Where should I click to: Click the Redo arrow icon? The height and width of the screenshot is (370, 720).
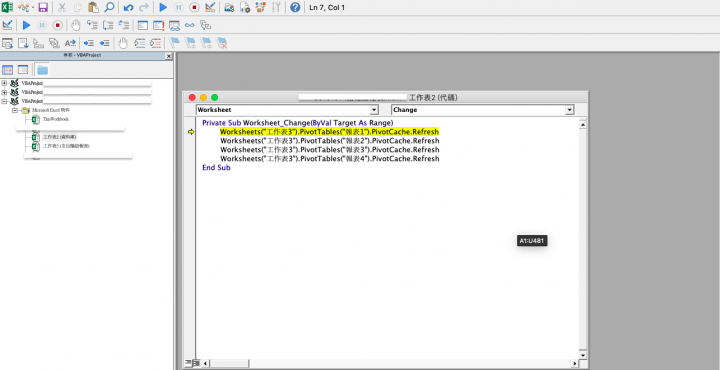coord(144,7)
